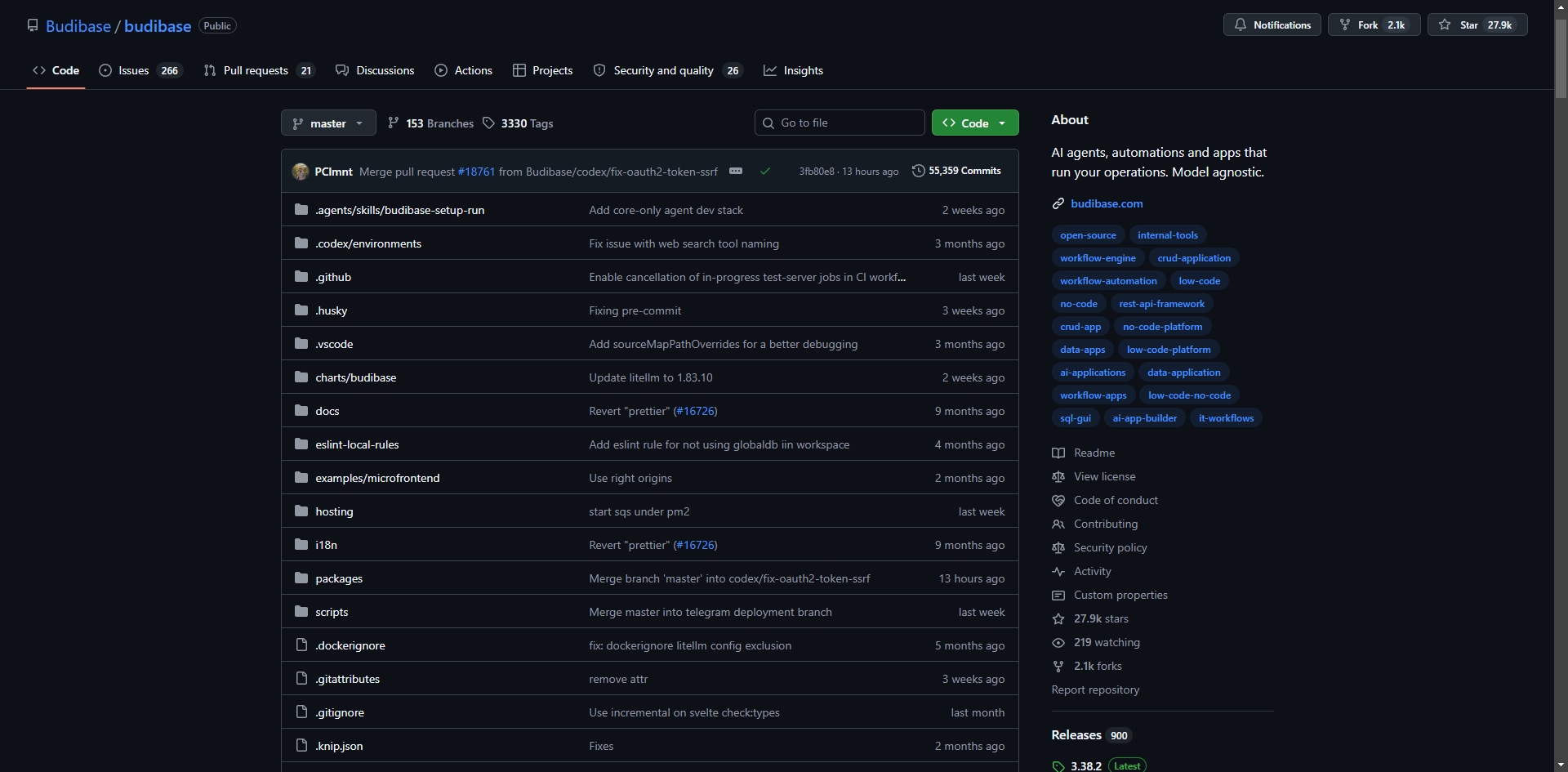Click the Go to file search field
The height and width of the screenshot is (772, 1568).
(840, 123)
